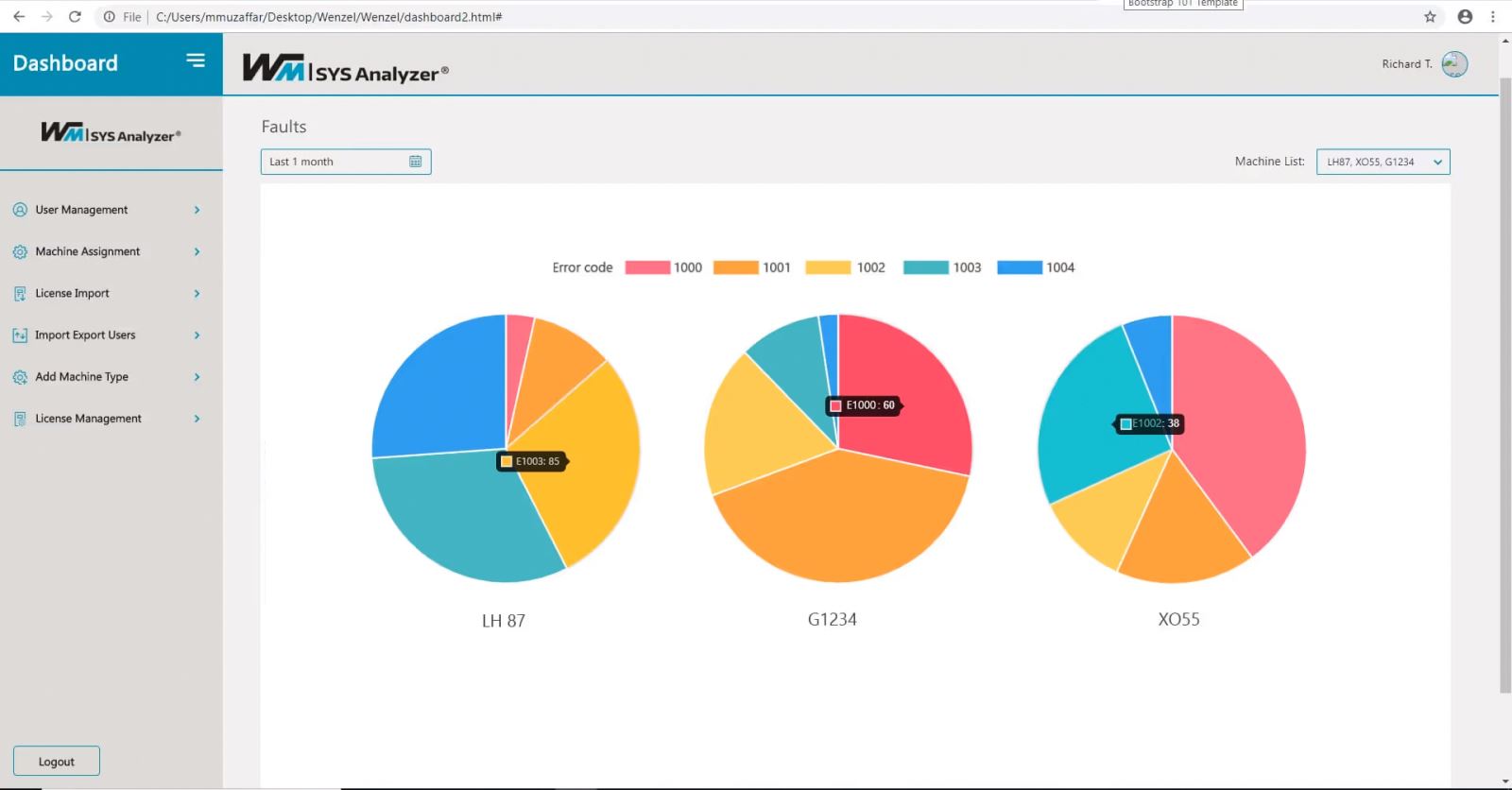Screen dimensions: 1512x790
Task: Toggle error code 1000 legend item
Action: [x=663, y=267]
